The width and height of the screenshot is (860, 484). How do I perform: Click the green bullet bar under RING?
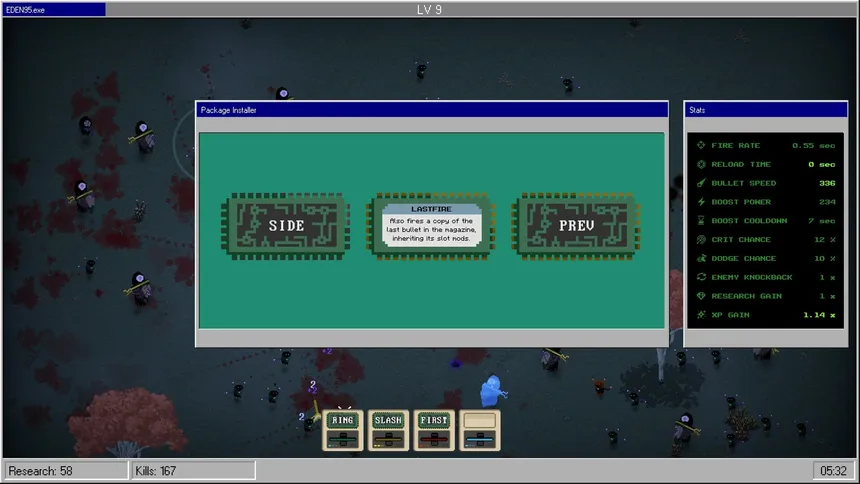[x=343, y=439]
